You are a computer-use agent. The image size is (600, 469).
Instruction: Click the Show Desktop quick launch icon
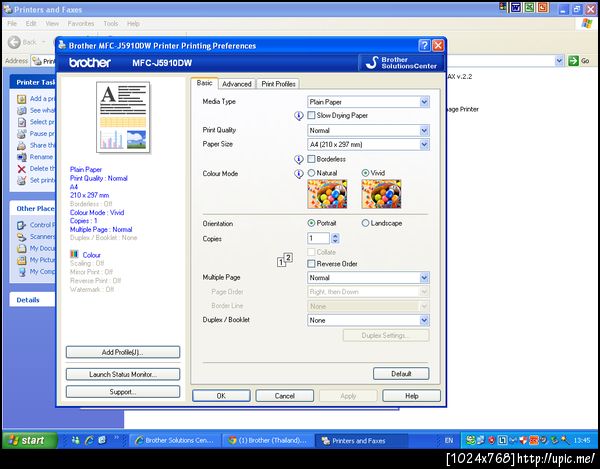click(x=102, y=440)
